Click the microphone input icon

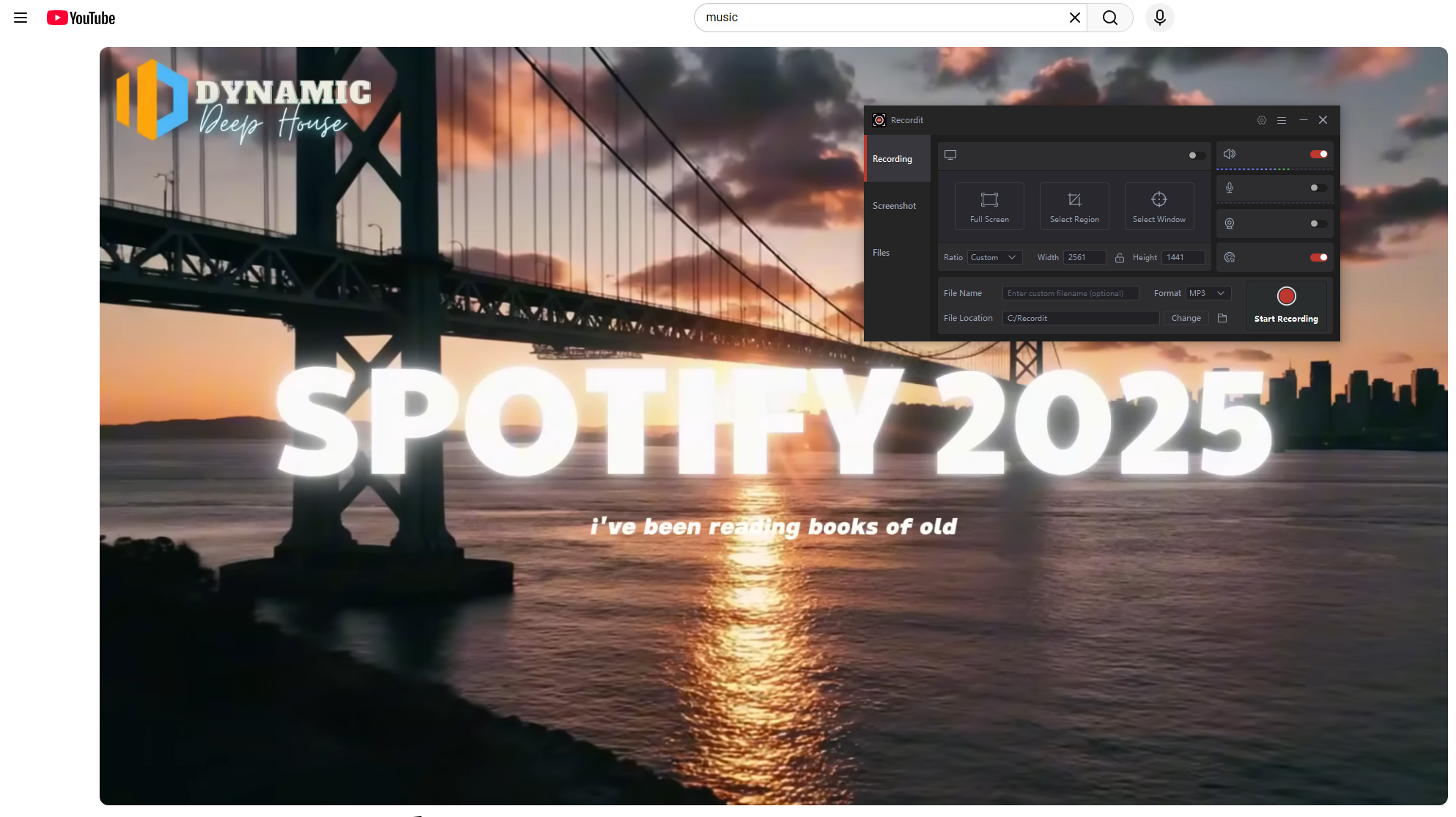tap(1230, 188)
